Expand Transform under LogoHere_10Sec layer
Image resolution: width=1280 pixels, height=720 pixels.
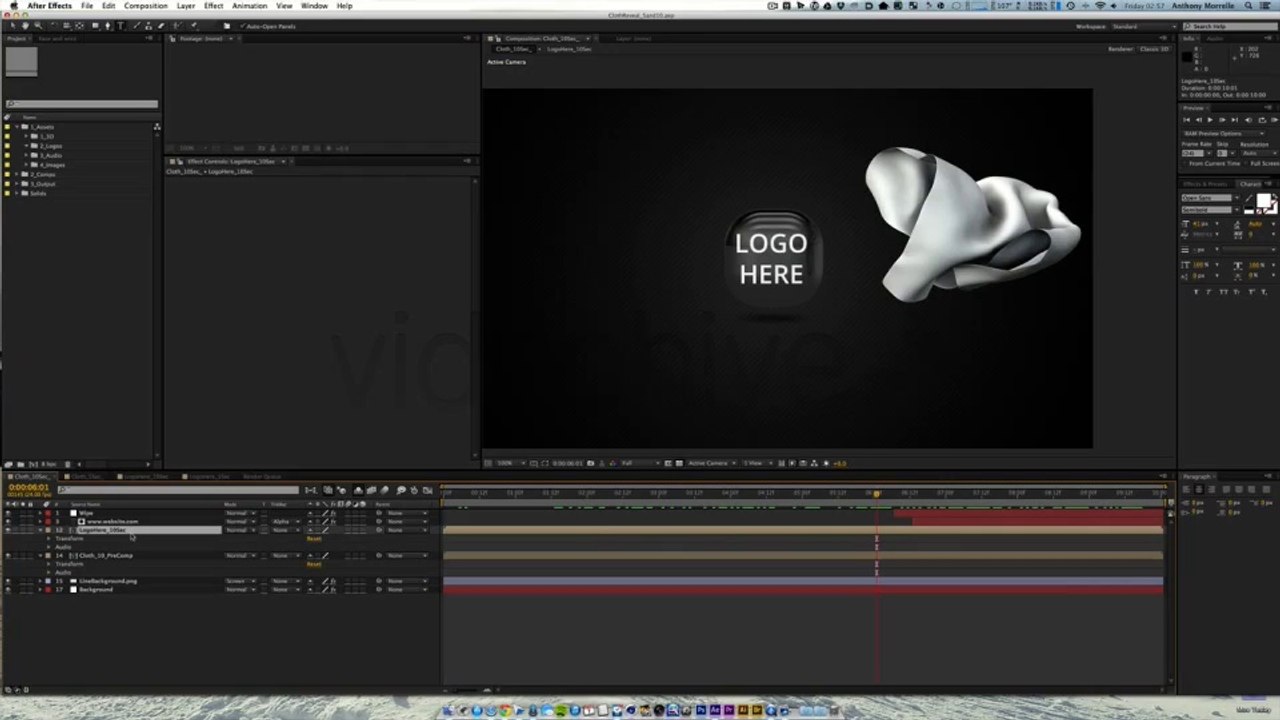click(49, 538)
